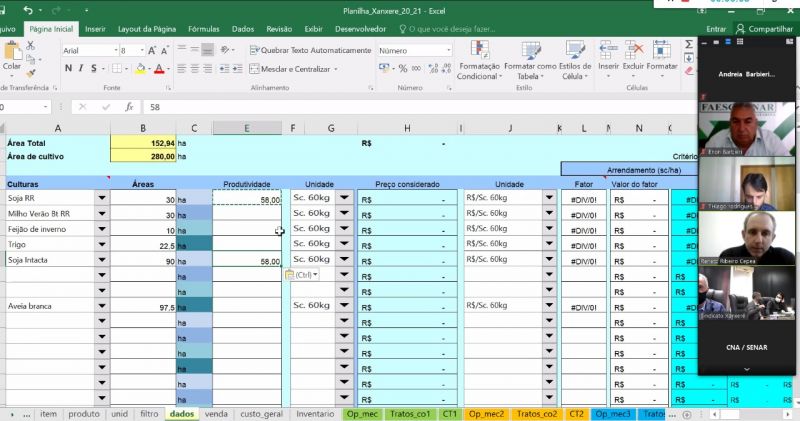
Task: Click the Eron Barbieri video thumbnail
Action: pos(746,129)
